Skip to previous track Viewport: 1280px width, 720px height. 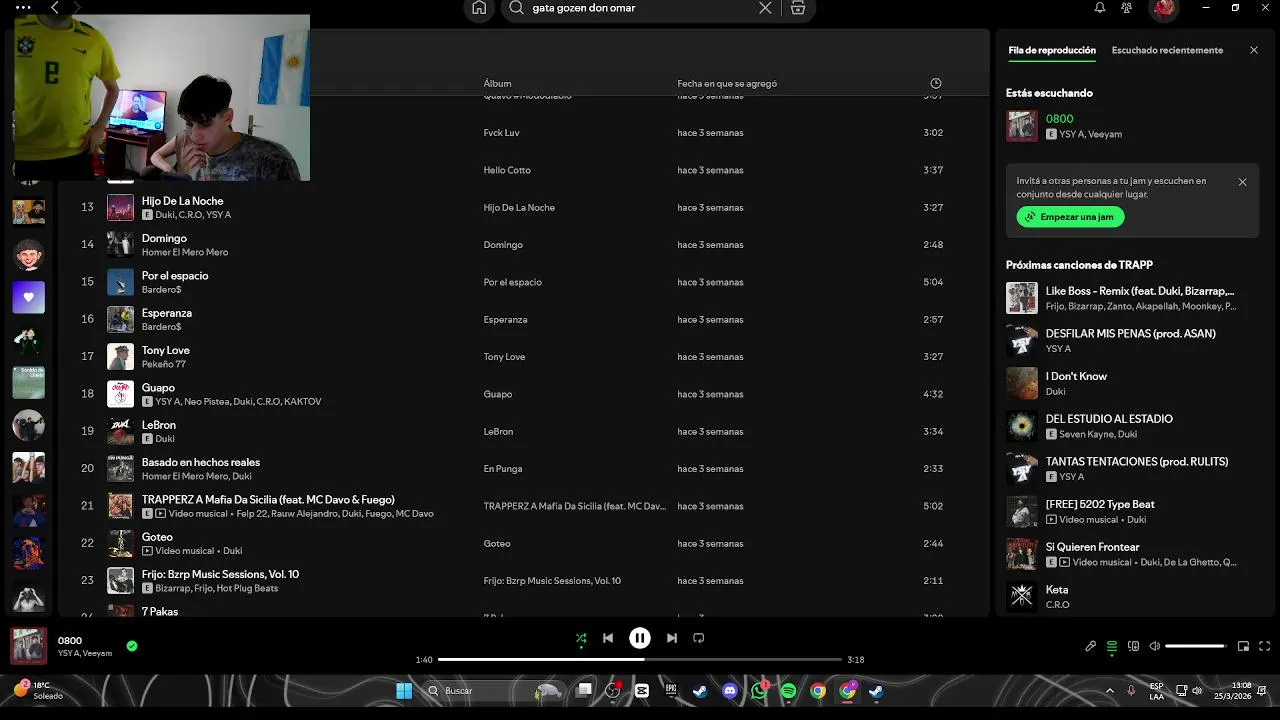(x=608, y=638)
